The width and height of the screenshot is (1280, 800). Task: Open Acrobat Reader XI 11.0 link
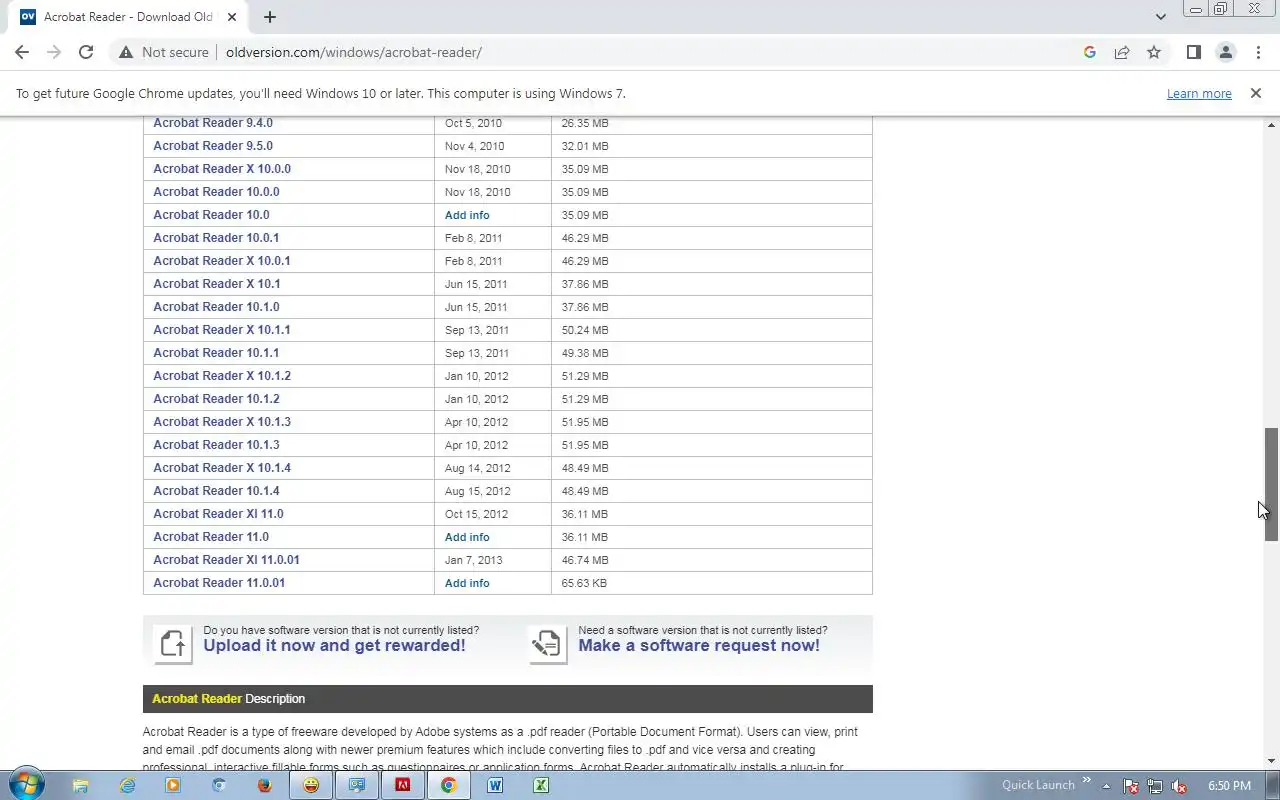218,514
